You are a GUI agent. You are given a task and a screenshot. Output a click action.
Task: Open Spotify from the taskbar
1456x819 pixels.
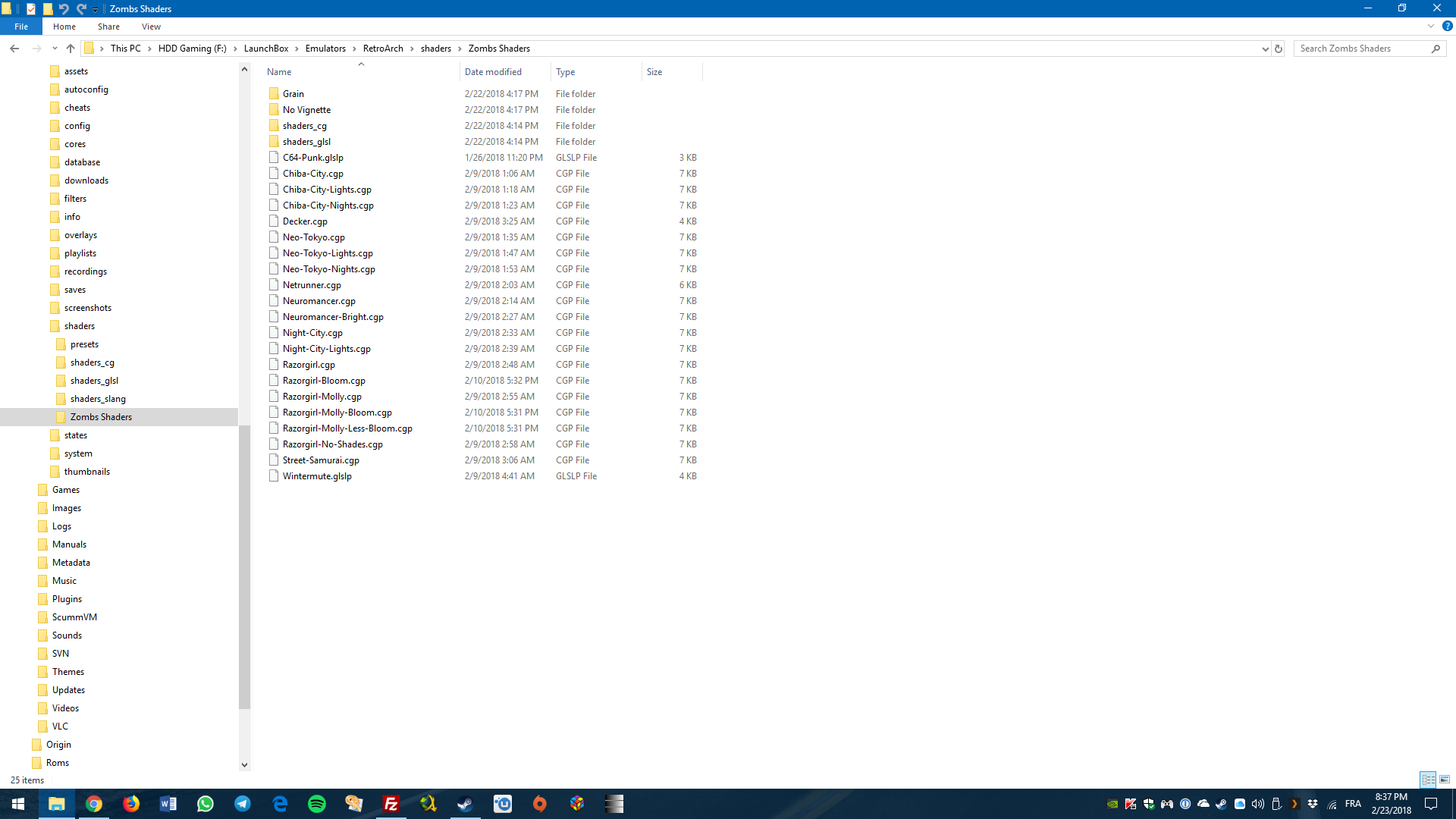coord(317,804)
